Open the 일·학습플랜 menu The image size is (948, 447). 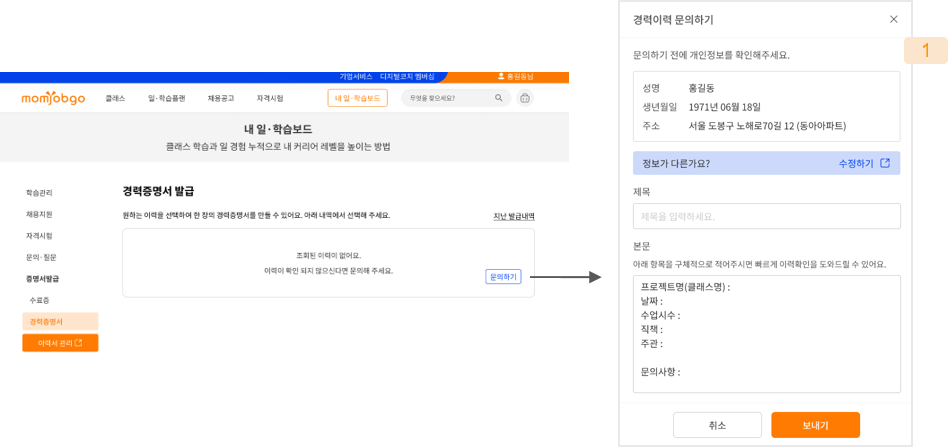point(166,98)
